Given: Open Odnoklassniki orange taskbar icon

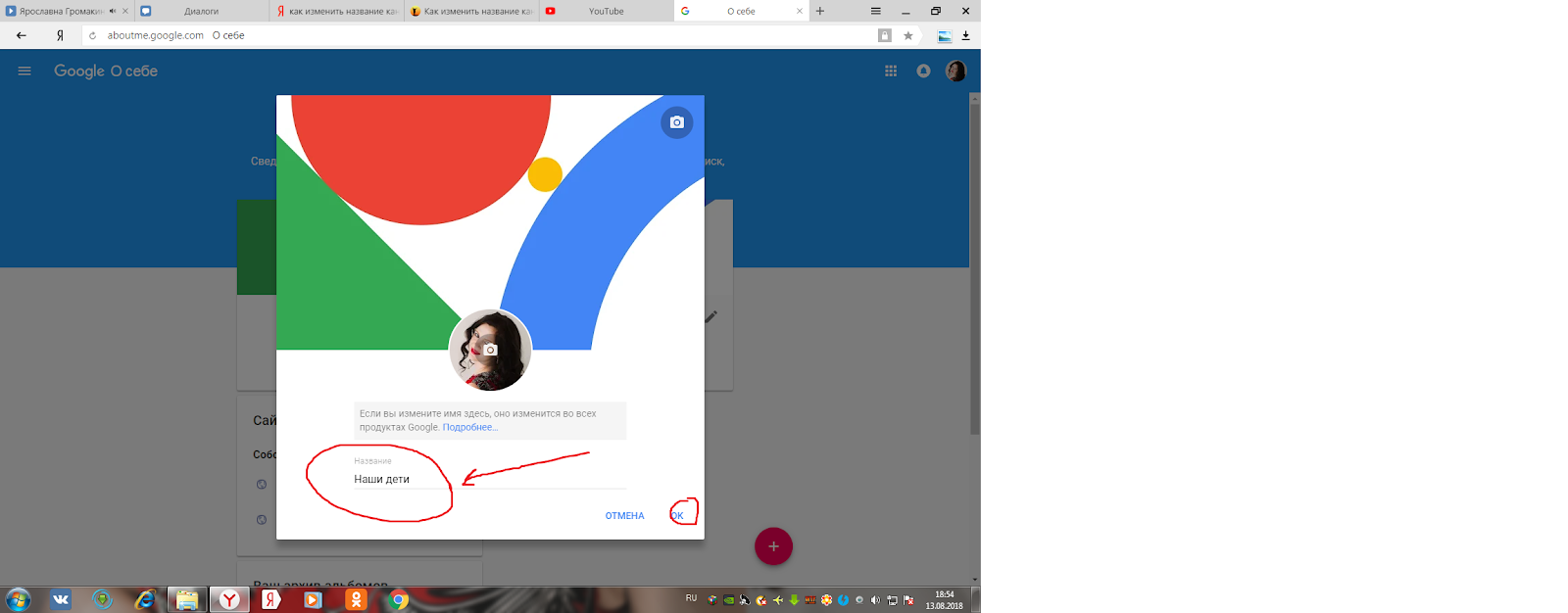Looking at the screenshot, I should click(356, 599).
